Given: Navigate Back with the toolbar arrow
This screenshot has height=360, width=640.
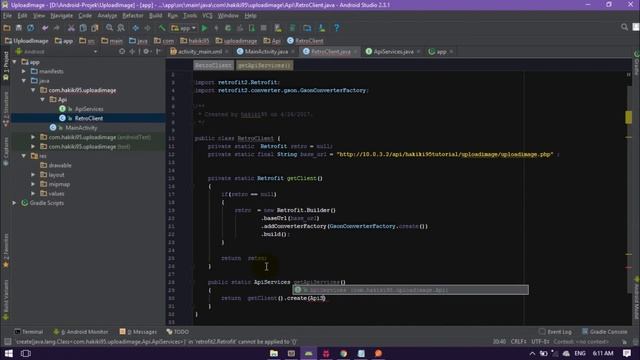Looking at the screenshot, I should (136, 28).
